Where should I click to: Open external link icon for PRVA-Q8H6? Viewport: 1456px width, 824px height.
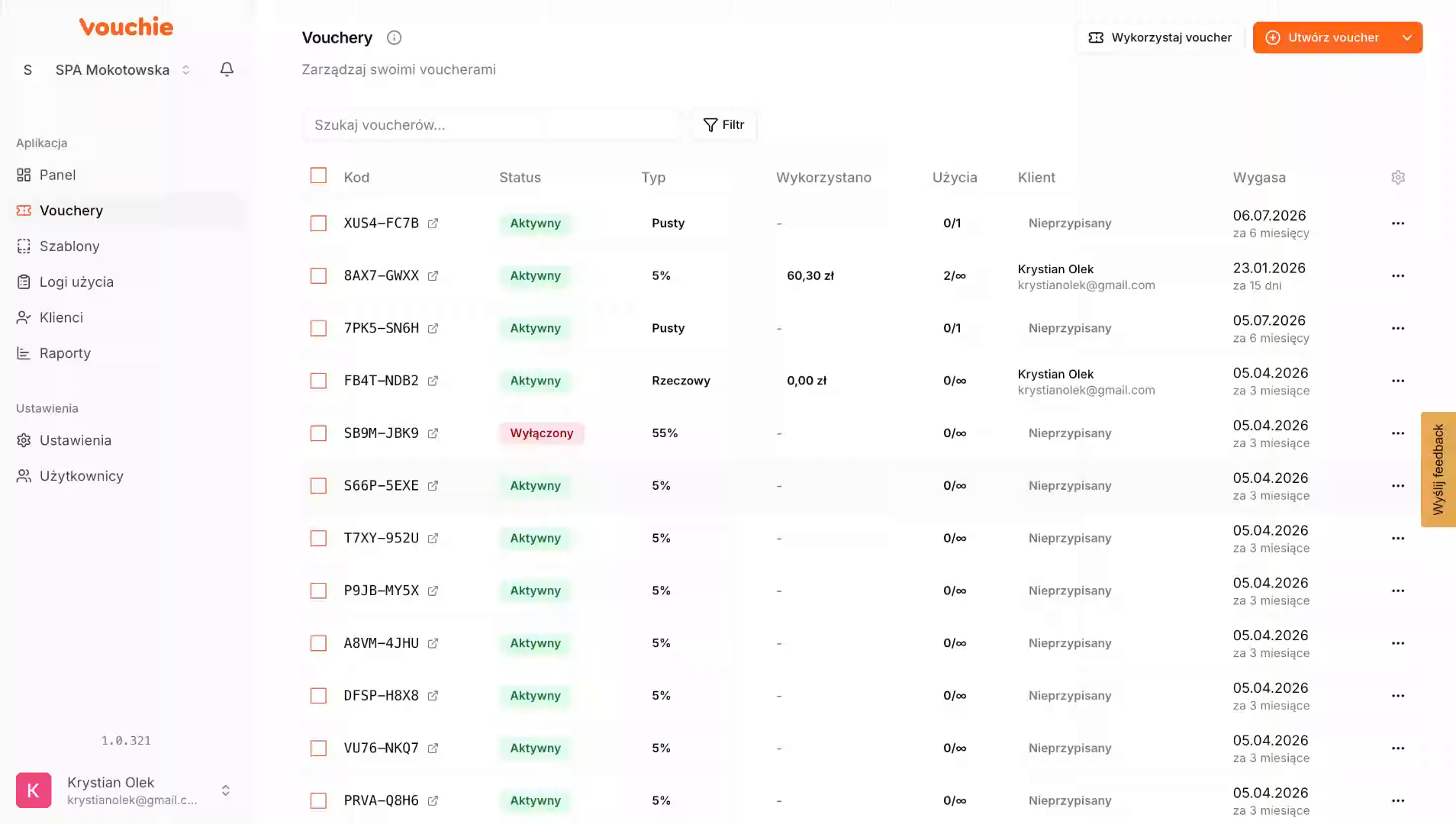click(433, 800)
